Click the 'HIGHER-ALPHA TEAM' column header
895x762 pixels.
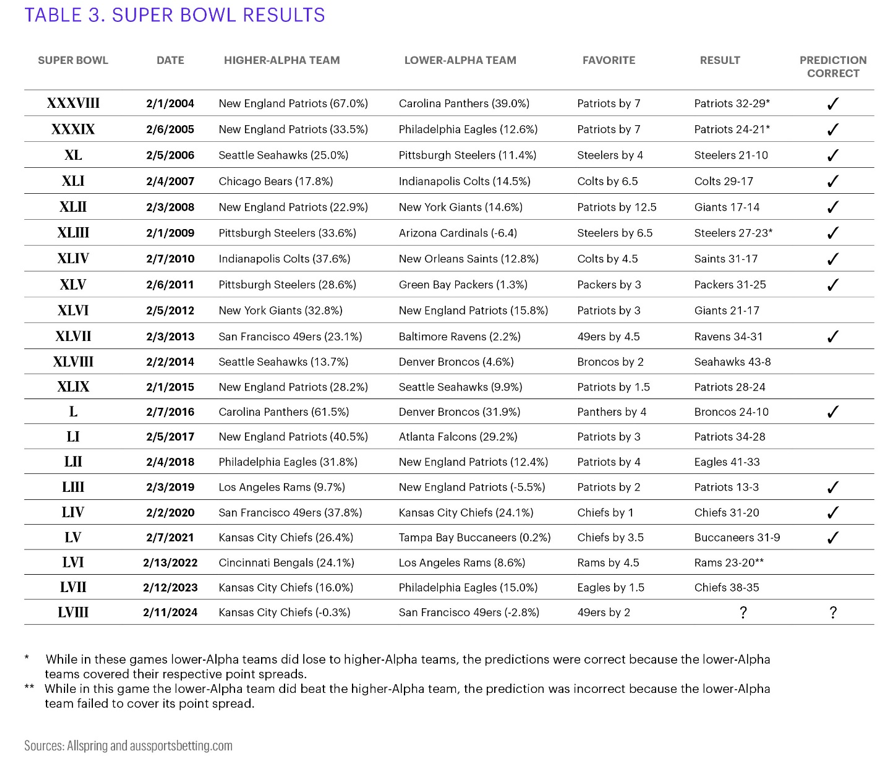pos(281,61)
